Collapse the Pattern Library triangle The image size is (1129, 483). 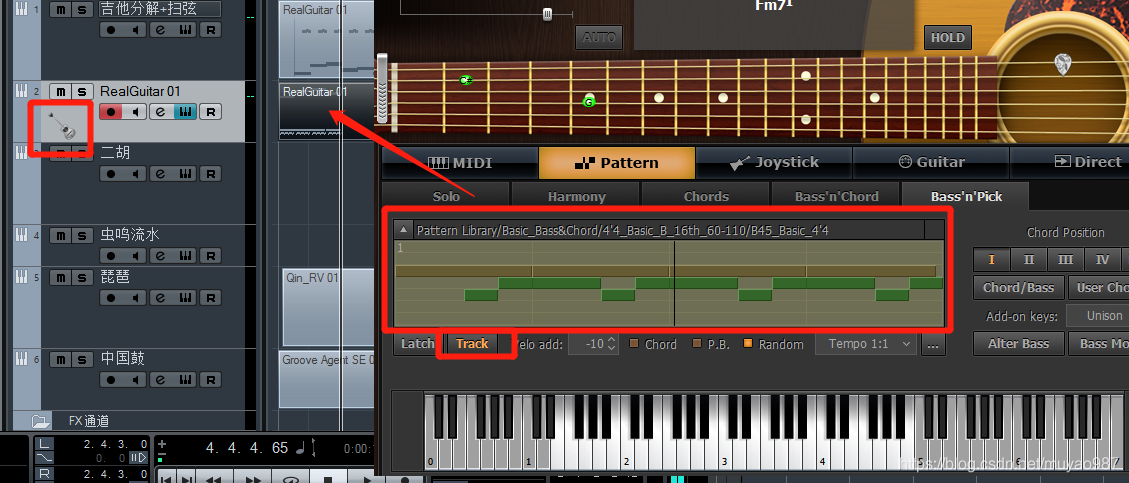pyautogui.click(x=403, y=230)
